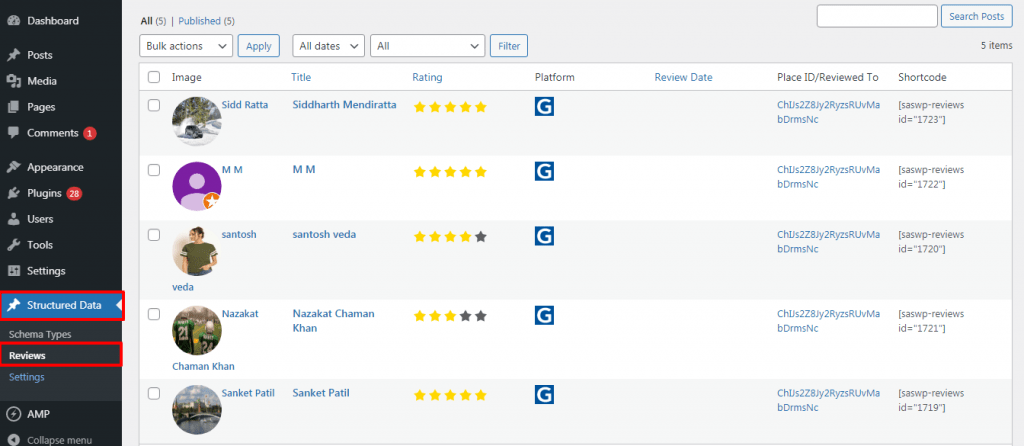Tick the checkbox for santosh veda row
Image resolution: width=1024 pixels, height=446 pixels.
(154, 235)
